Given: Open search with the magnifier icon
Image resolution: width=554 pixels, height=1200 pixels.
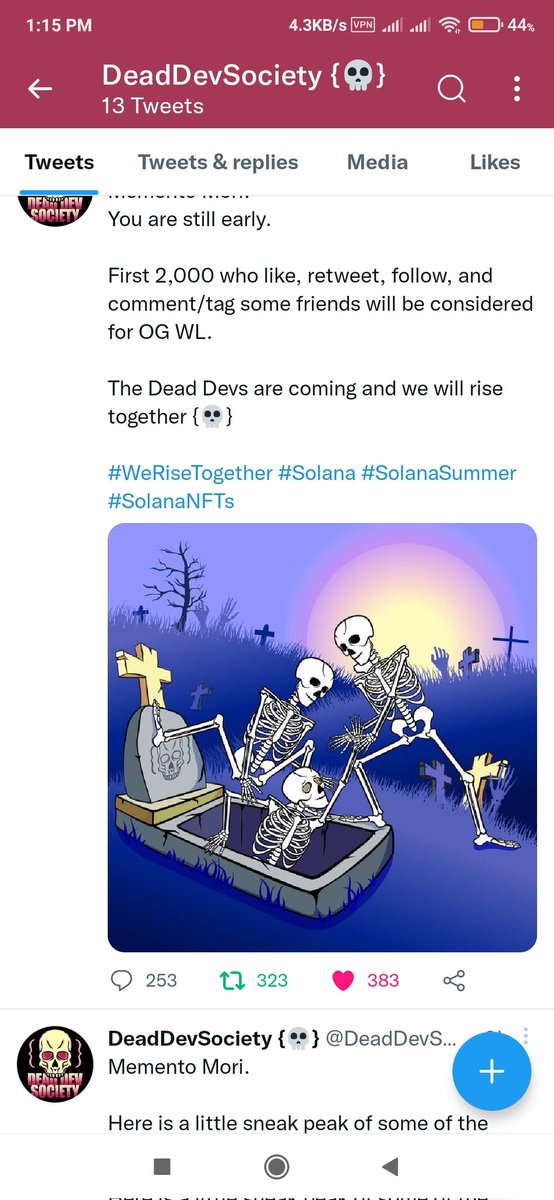Looking at the screenshot, I should tap(452, 90).
